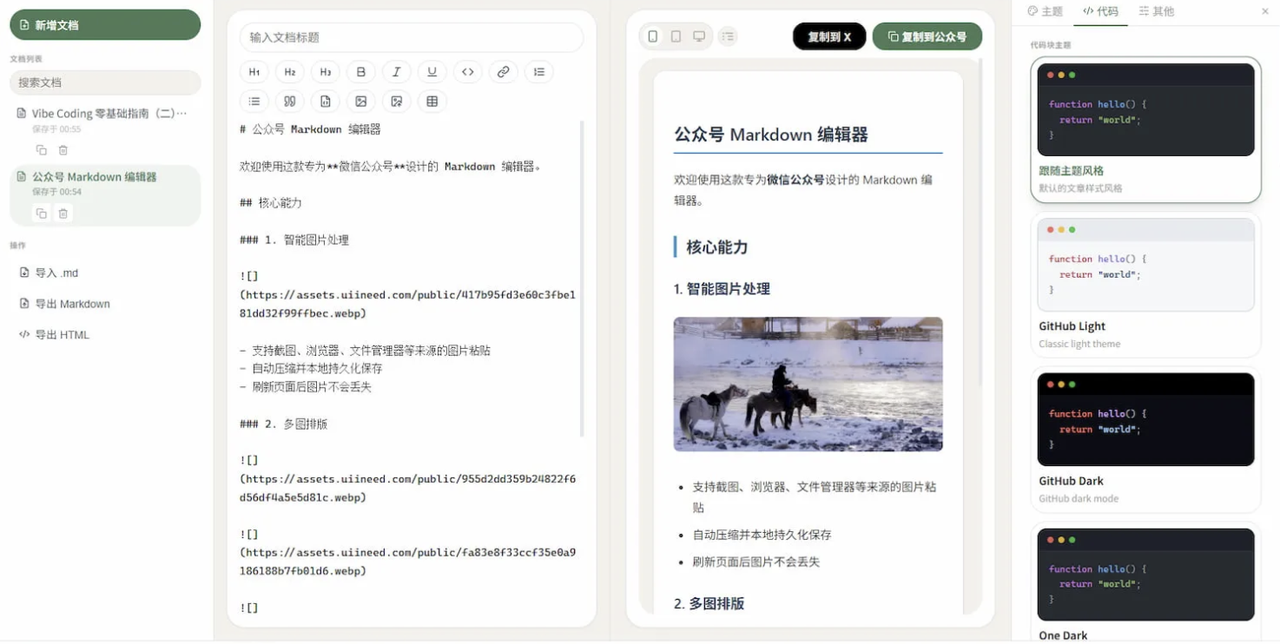Open the 代码 tab
Screen dimensions: 1280x644
(1100, 11)
